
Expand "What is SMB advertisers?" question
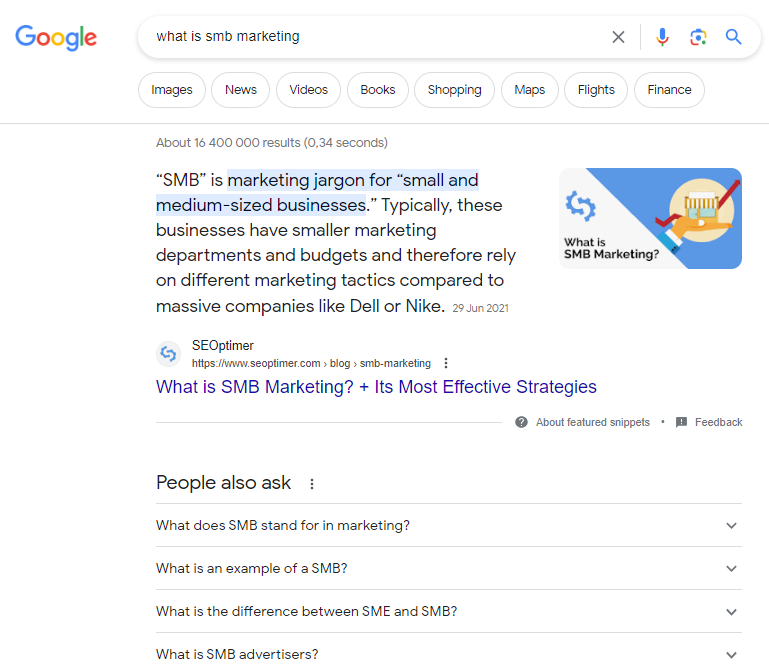[x=731, y=655]
